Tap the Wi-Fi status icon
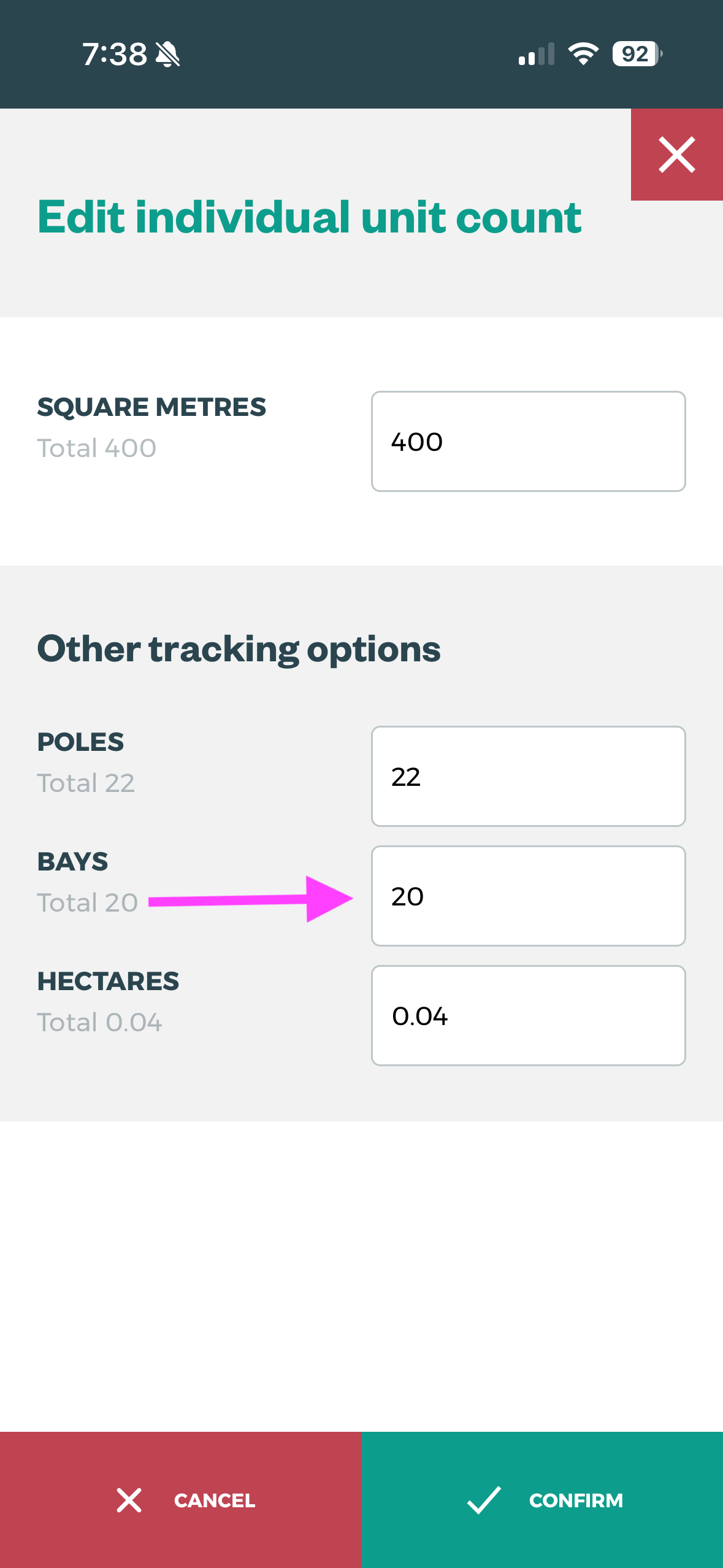Screen dimensions: 723x1568 (583, 54)
